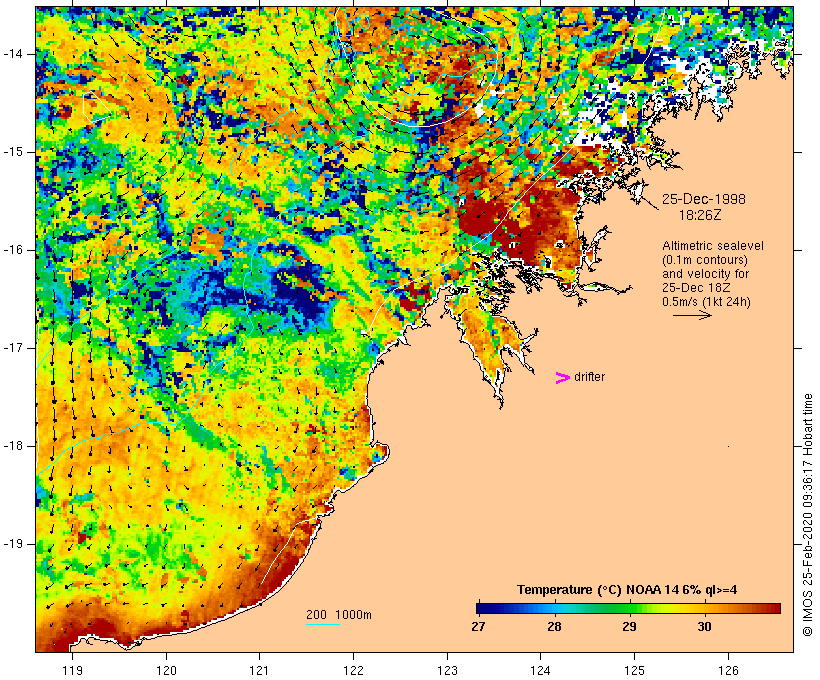Click the latitude label '-16'
Image resolution: width=820 pixels, height=680 pixels.
coord(13,250)
